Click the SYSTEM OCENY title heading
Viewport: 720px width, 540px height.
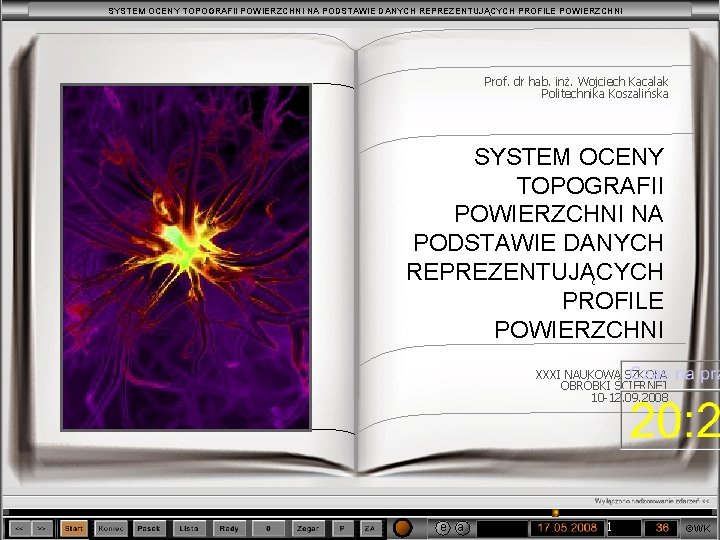coord(569,157)
